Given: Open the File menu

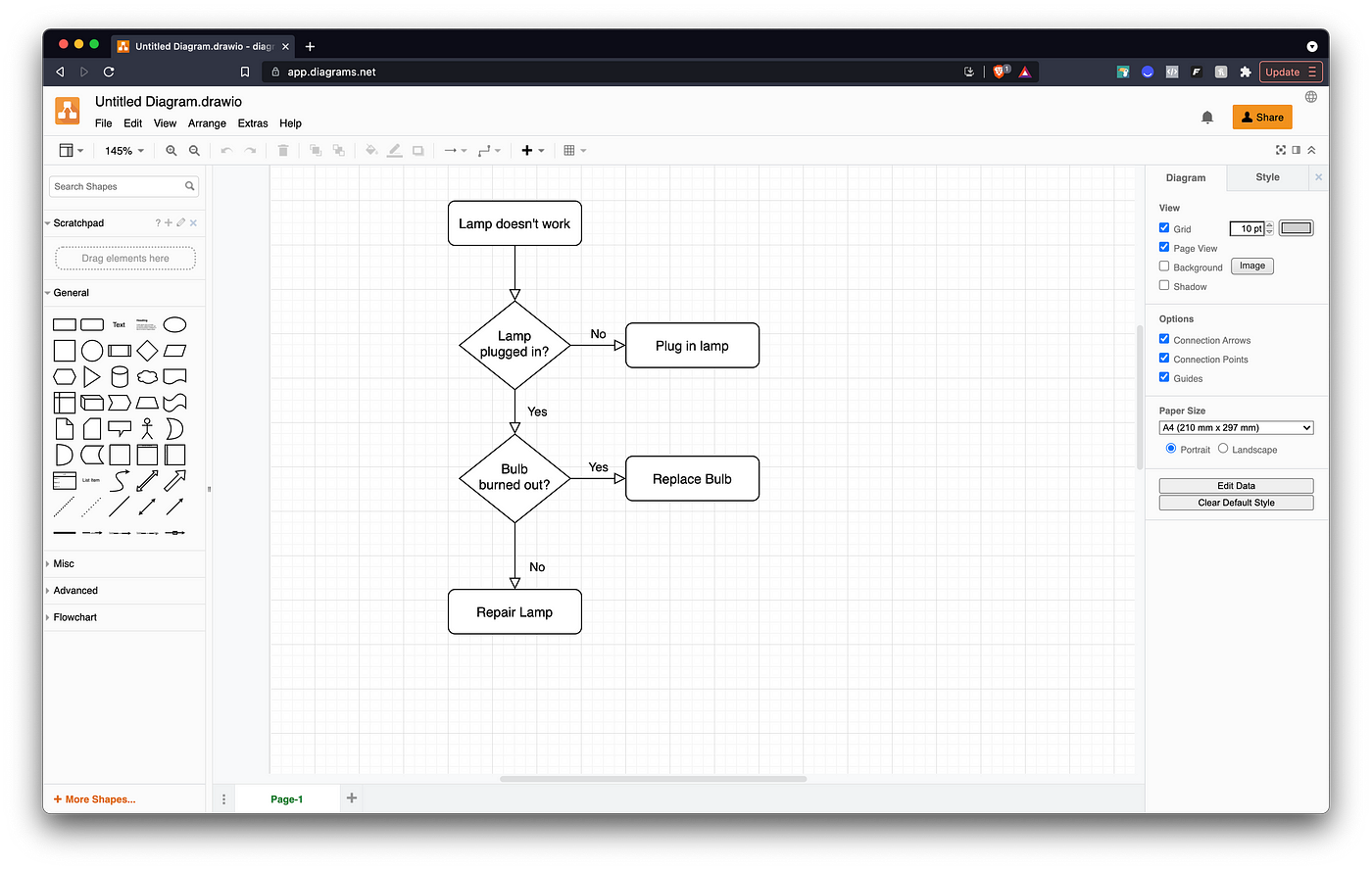Looking at the screenshot, I should pos(103,123).
